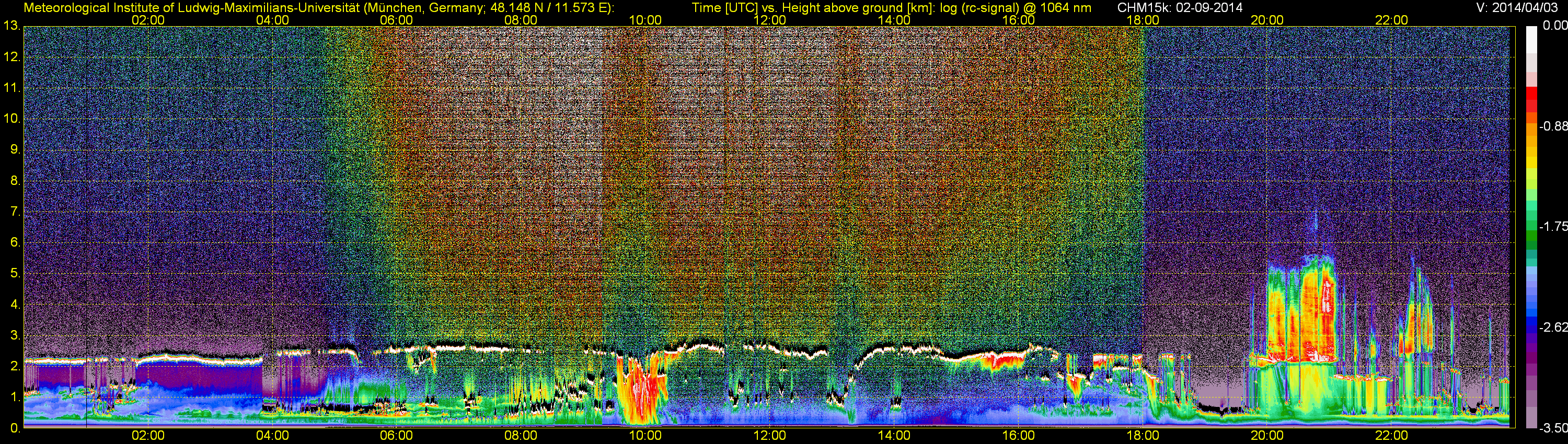
Task: Click "14:00" on the bottom time axis
Action: pyautogui.click(x=894, y=436)
